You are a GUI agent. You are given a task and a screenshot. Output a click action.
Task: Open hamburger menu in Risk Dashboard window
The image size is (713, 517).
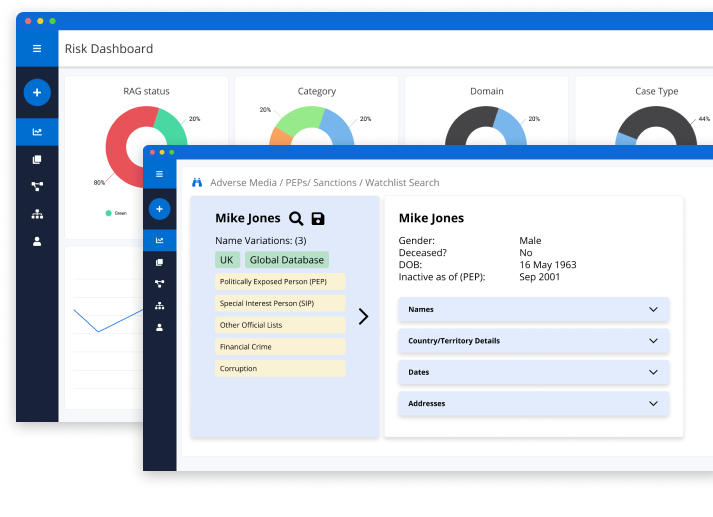click(37, 48)
